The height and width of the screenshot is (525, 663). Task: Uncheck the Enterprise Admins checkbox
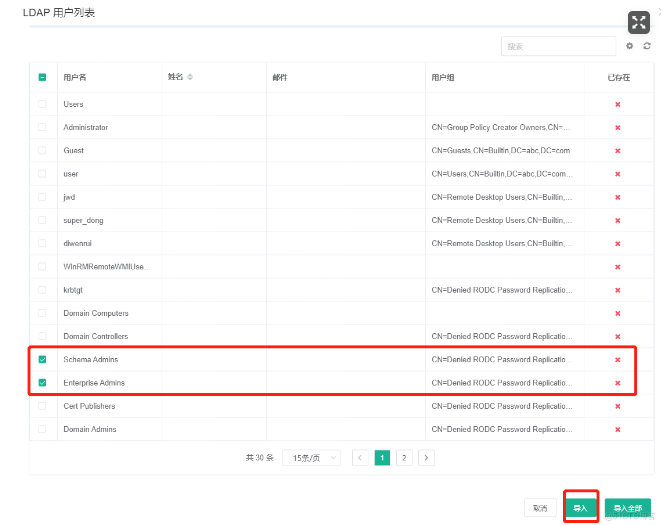(42, 383)
